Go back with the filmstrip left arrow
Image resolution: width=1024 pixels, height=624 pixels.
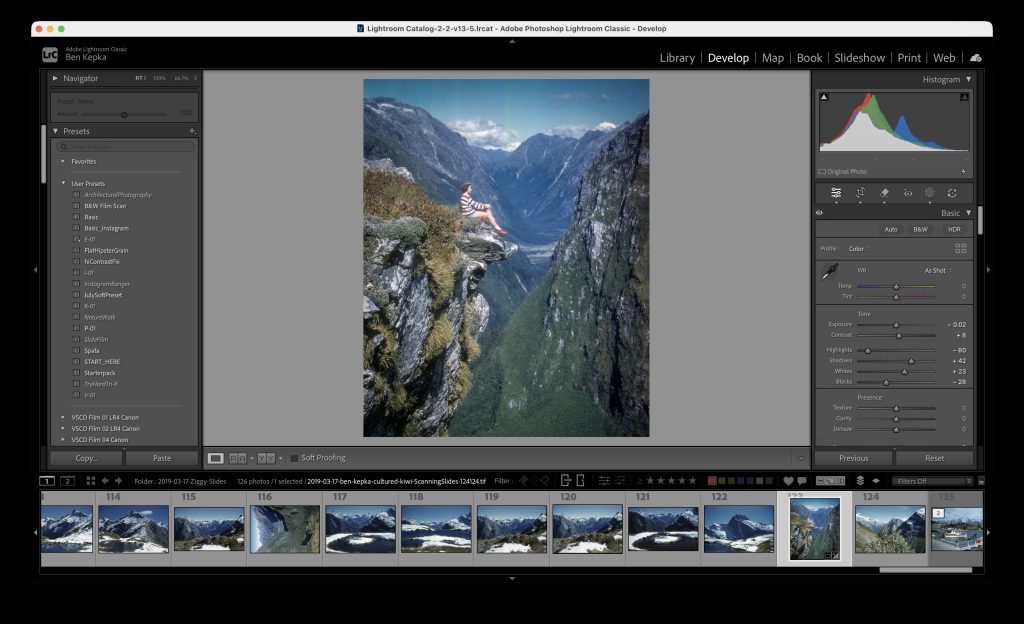(105, 480)
